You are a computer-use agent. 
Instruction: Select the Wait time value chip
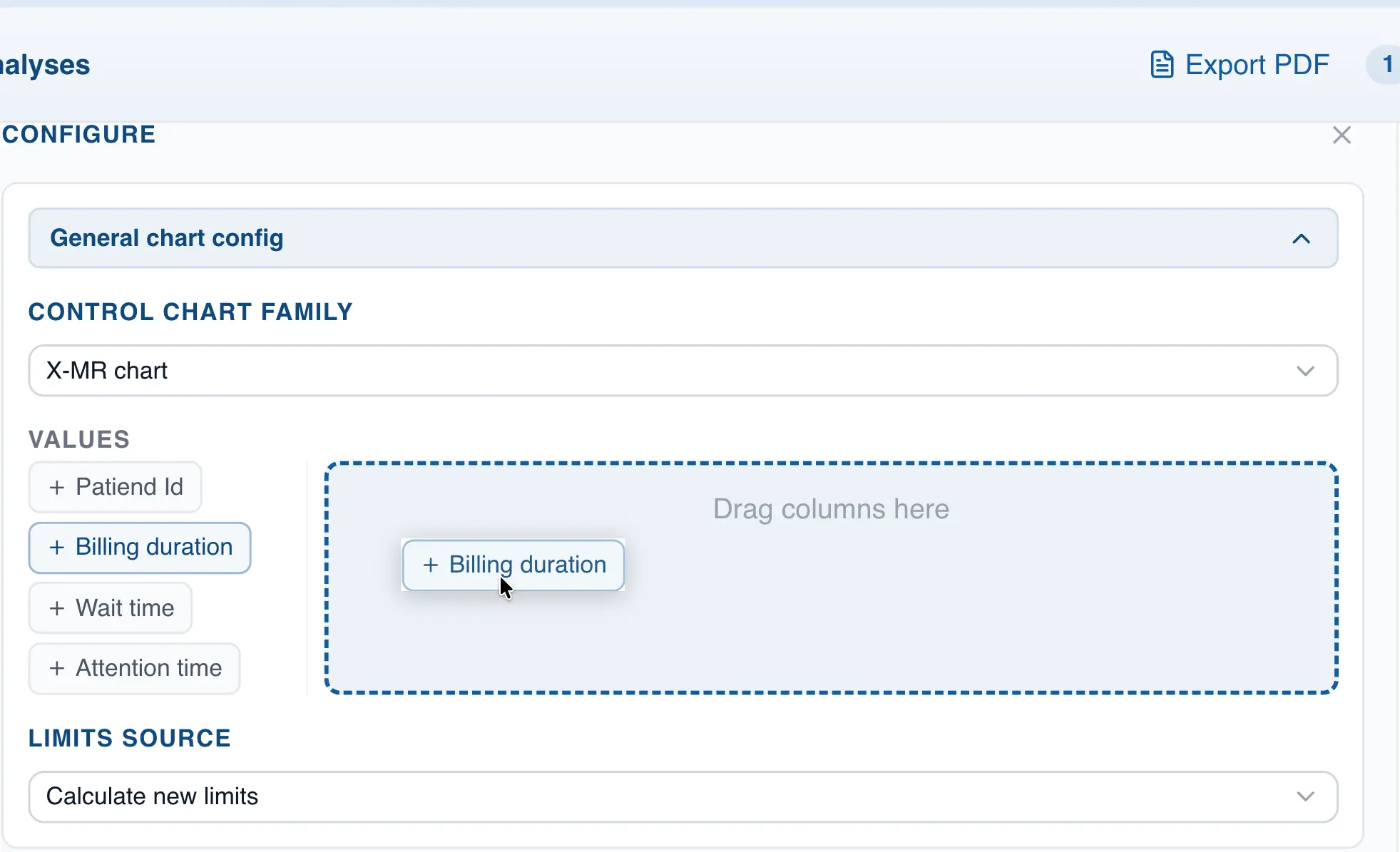110,608
